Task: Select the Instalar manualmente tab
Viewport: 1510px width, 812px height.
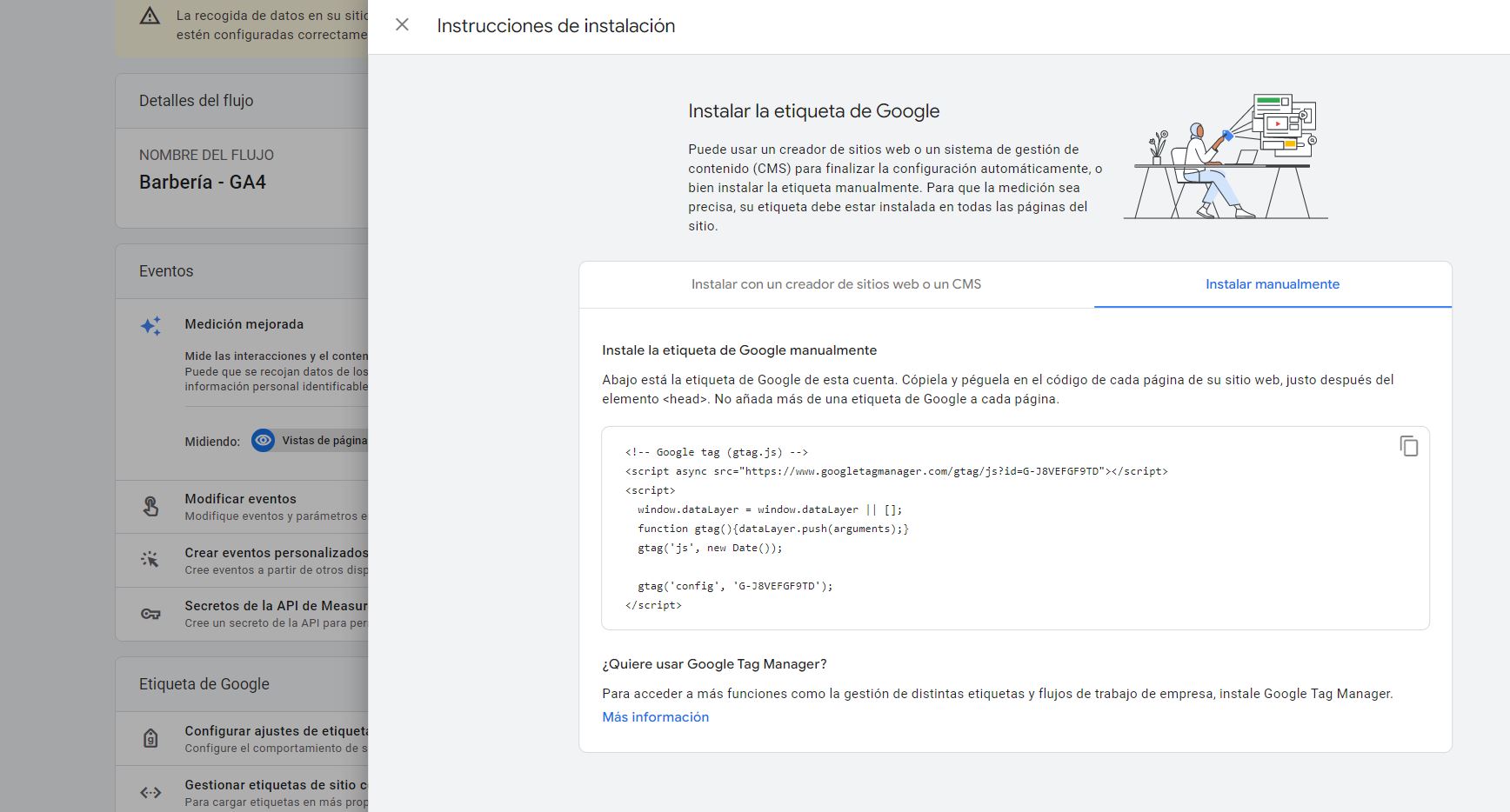Action: click(1272, 284)
